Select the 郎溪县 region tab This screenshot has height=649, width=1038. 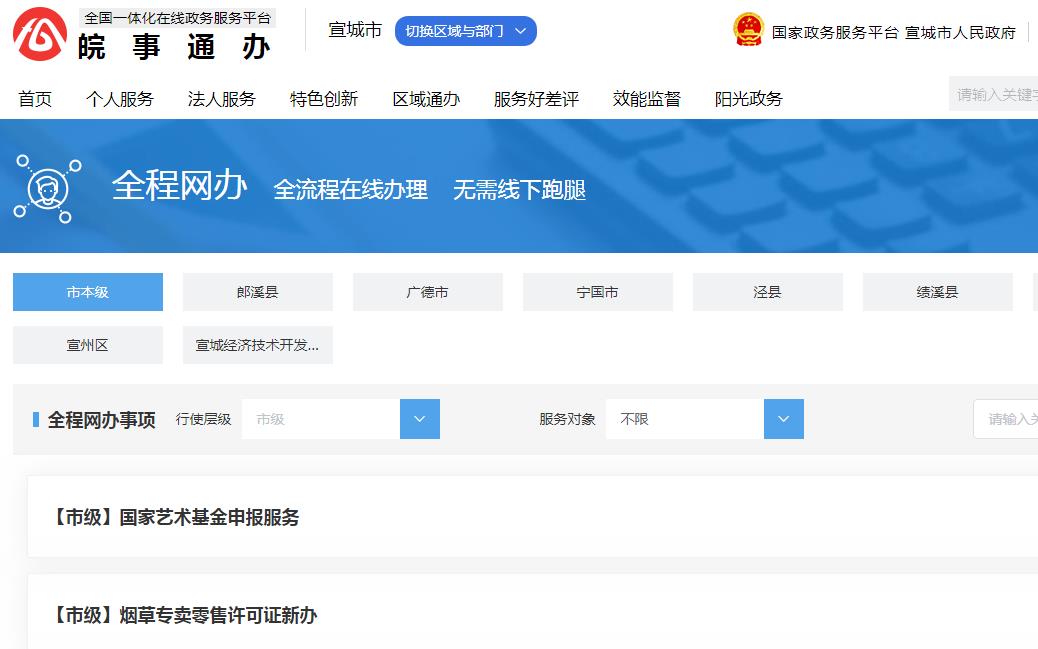pos(257,292)
